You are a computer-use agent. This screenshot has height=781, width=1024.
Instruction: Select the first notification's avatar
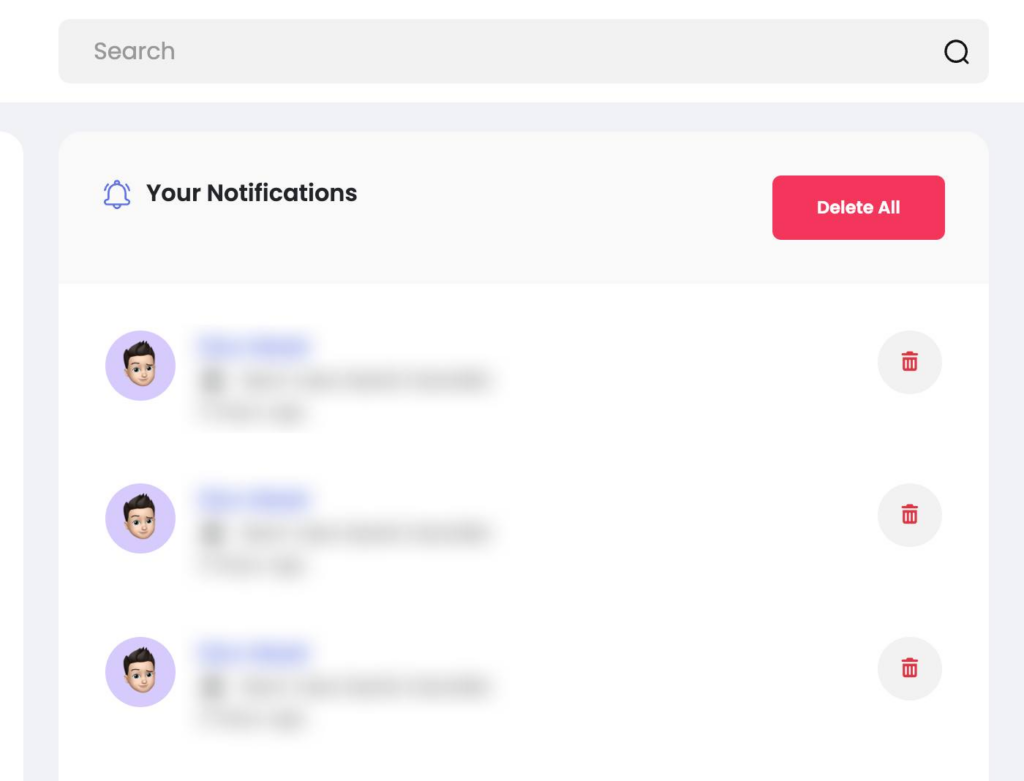click(x=140, y=366)
